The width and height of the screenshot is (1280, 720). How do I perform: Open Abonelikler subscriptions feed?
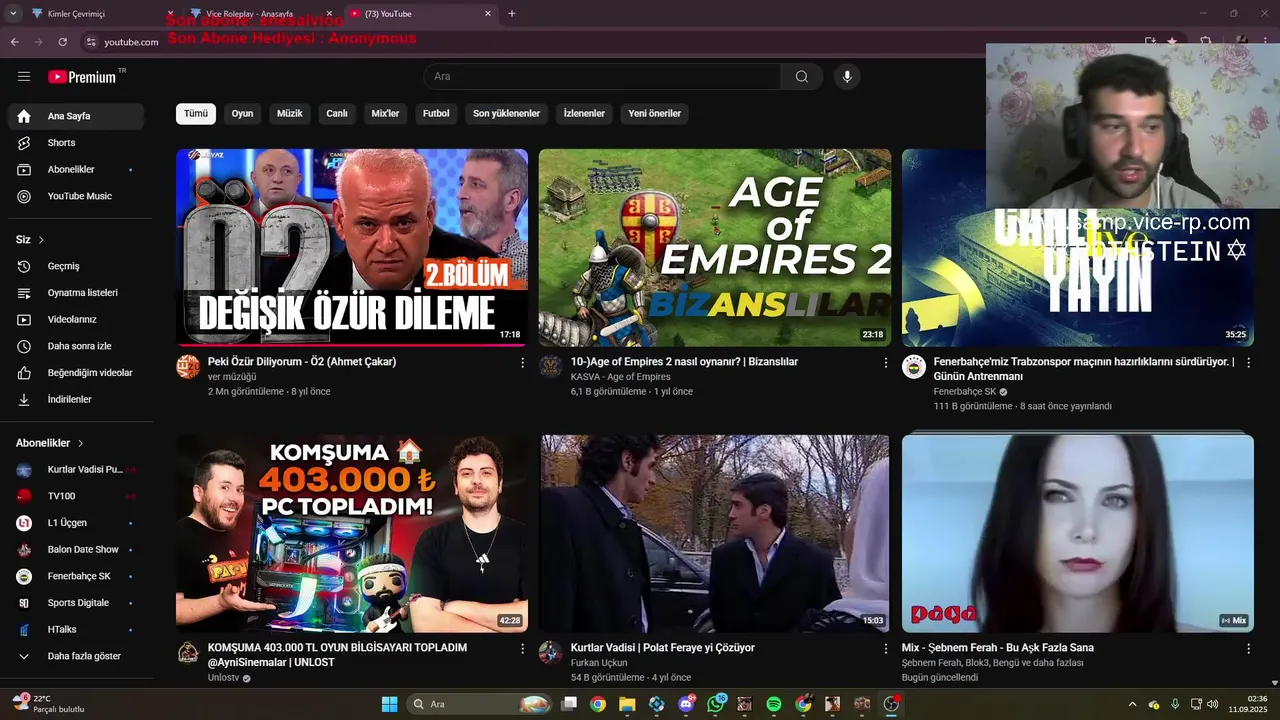76,169
